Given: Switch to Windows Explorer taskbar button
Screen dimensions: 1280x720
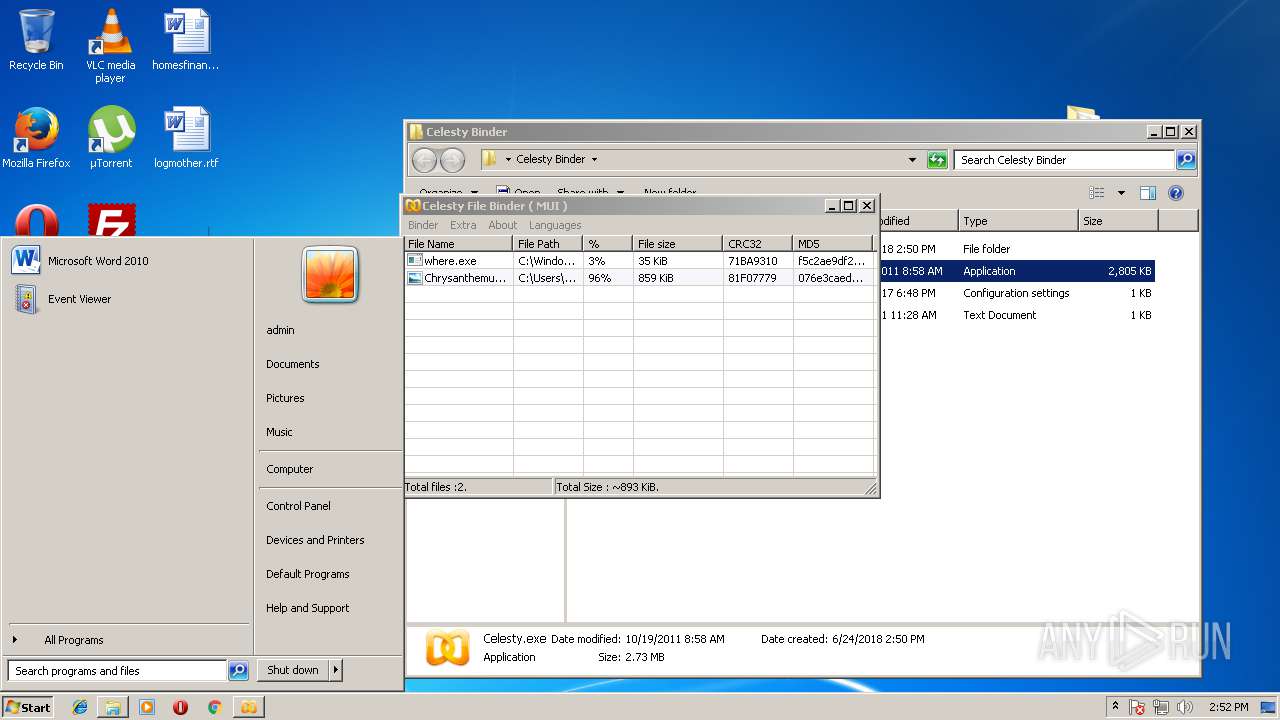Looking at the screenshot, I should click(113, 707).
